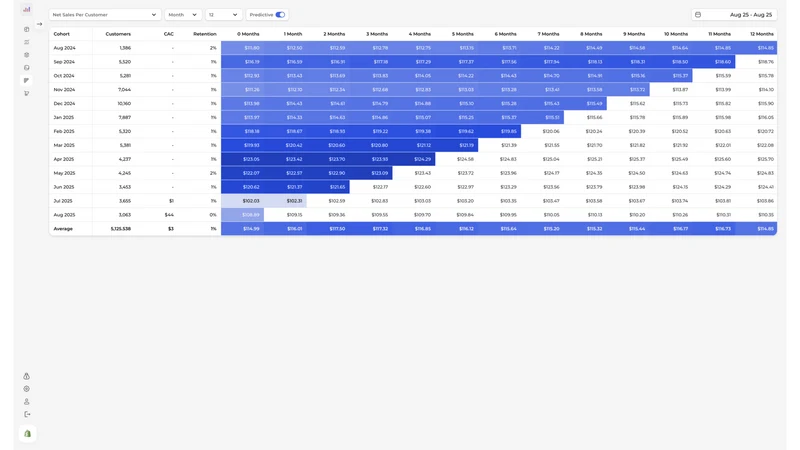Expand the sidebar with the arrow button
The width and height of the screenshot is (800, 450).
pos(39,24)
